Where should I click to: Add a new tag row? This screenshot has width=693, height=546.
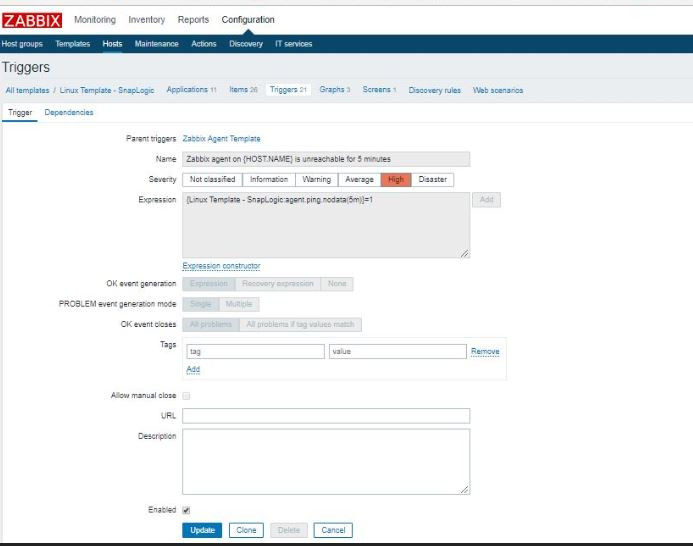click(193, 370)
